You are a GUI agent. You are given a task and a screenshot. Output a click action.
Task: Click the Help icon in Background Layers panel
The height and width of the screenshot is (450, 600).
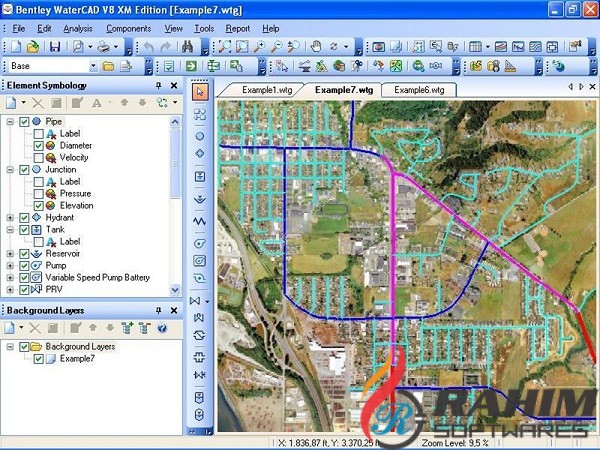(x=162, y=328)
